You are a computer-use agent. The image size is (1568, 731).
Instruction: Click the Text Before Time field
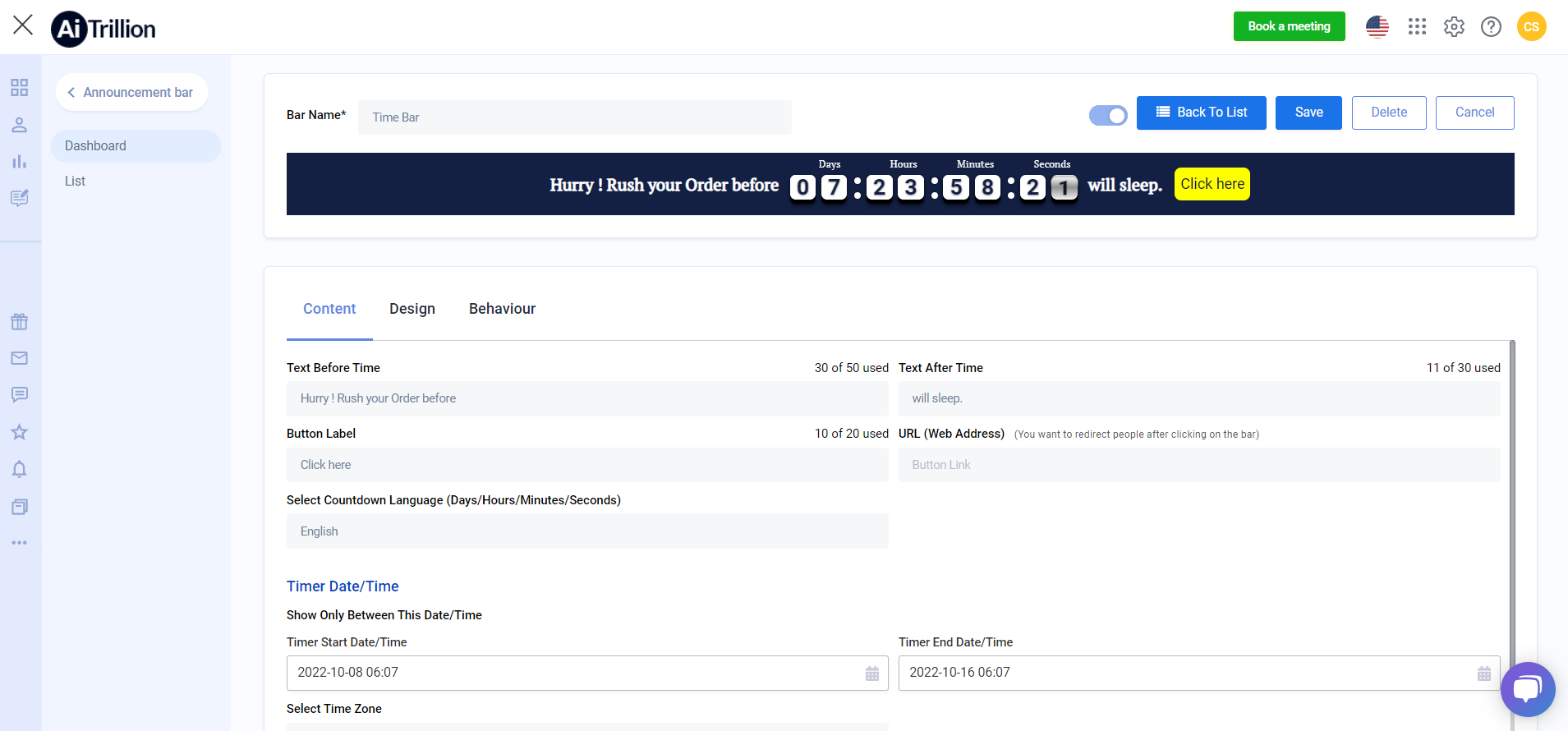pyautogui.click(x=587, y=398)
